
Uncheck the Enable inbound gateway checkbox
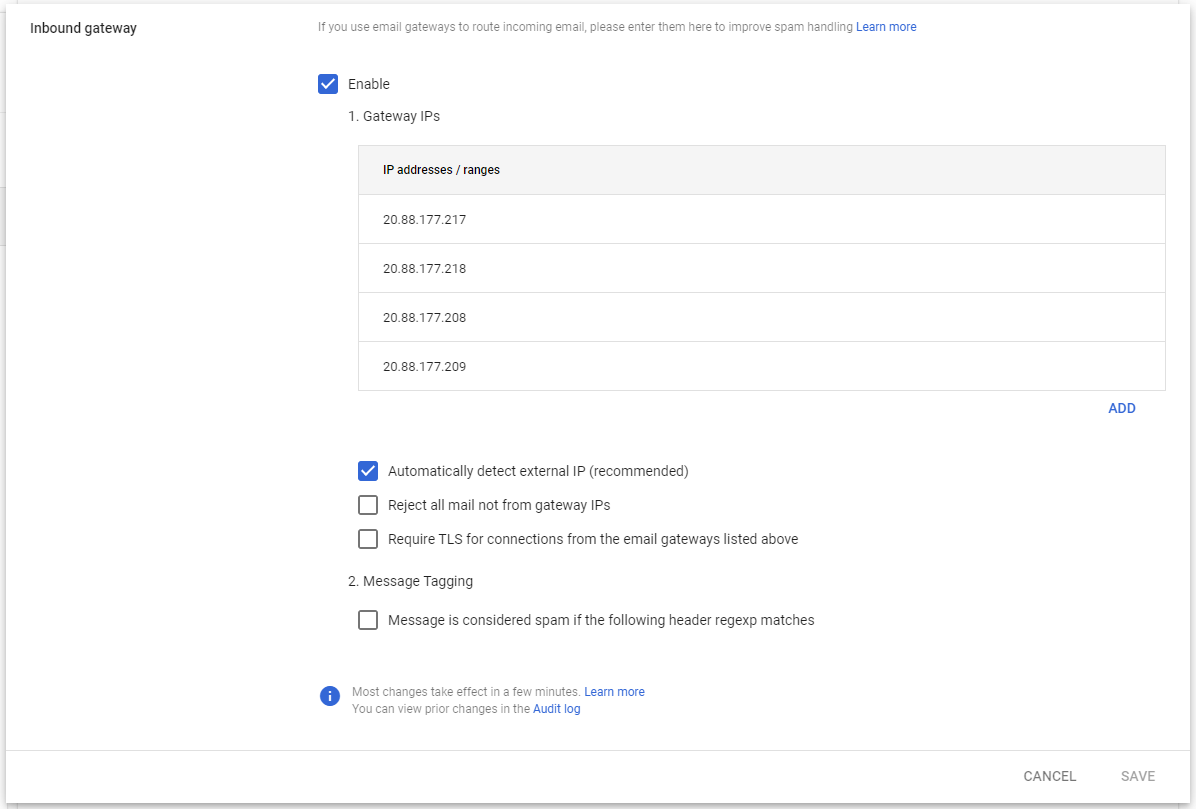[328, 84]
